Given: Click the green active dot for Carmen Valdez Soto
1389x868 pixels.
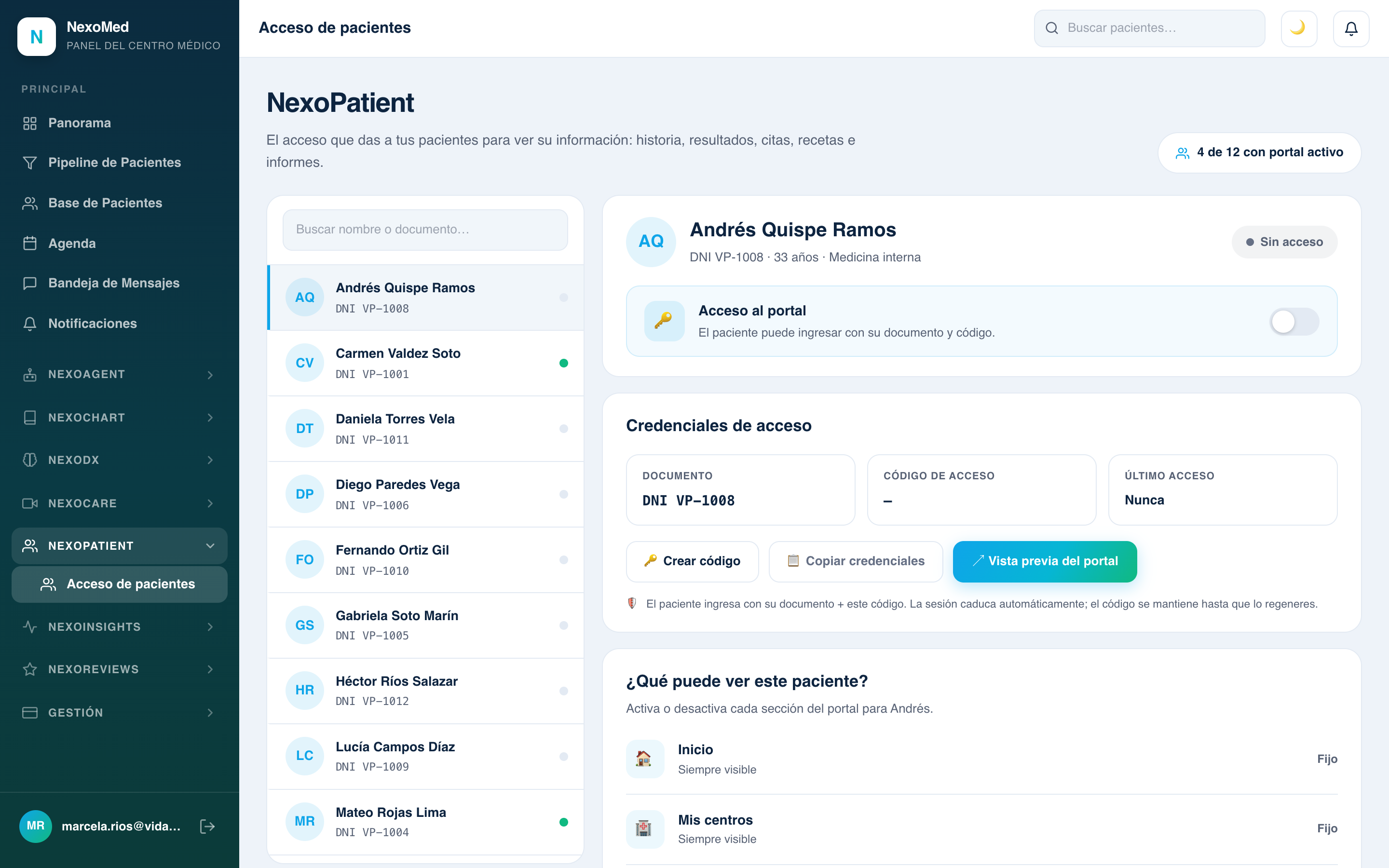Looking at the screenshot, I should (564, 363).
